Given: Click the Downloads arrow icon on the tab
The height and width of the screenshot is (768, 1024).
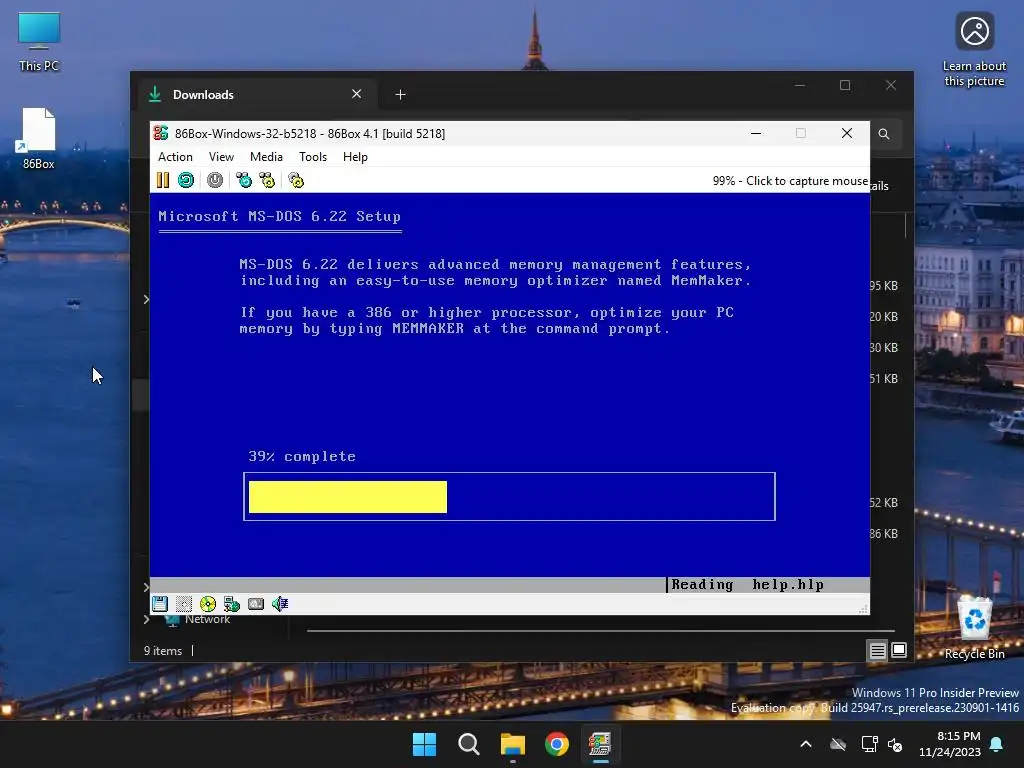Looking at the screenshot, I should click(155, 94).
